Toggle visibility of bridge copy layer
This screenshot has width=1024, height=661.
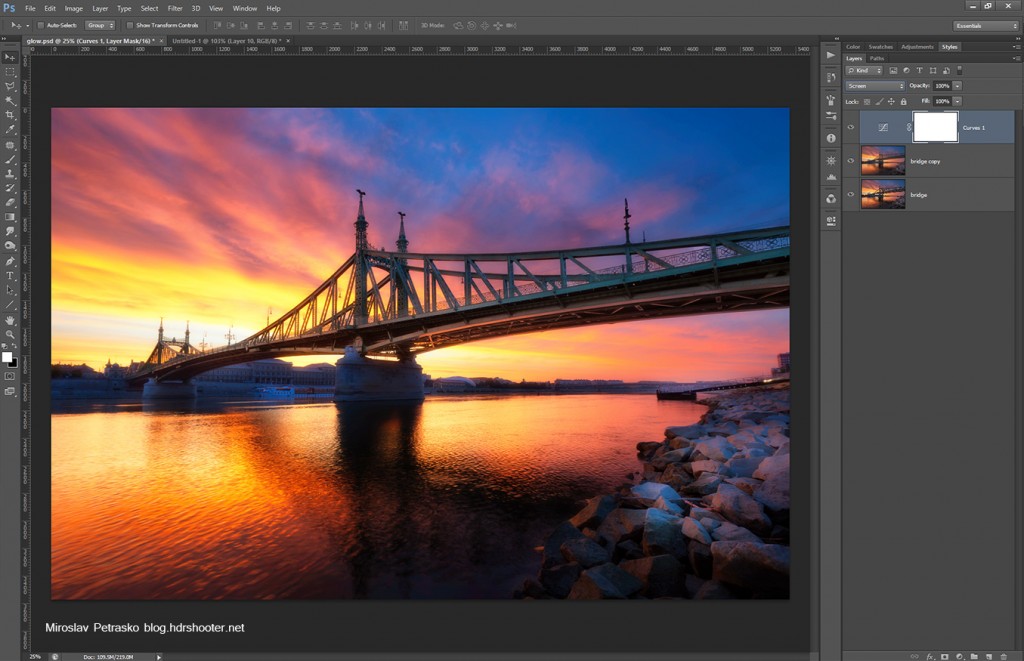(851, 161)
